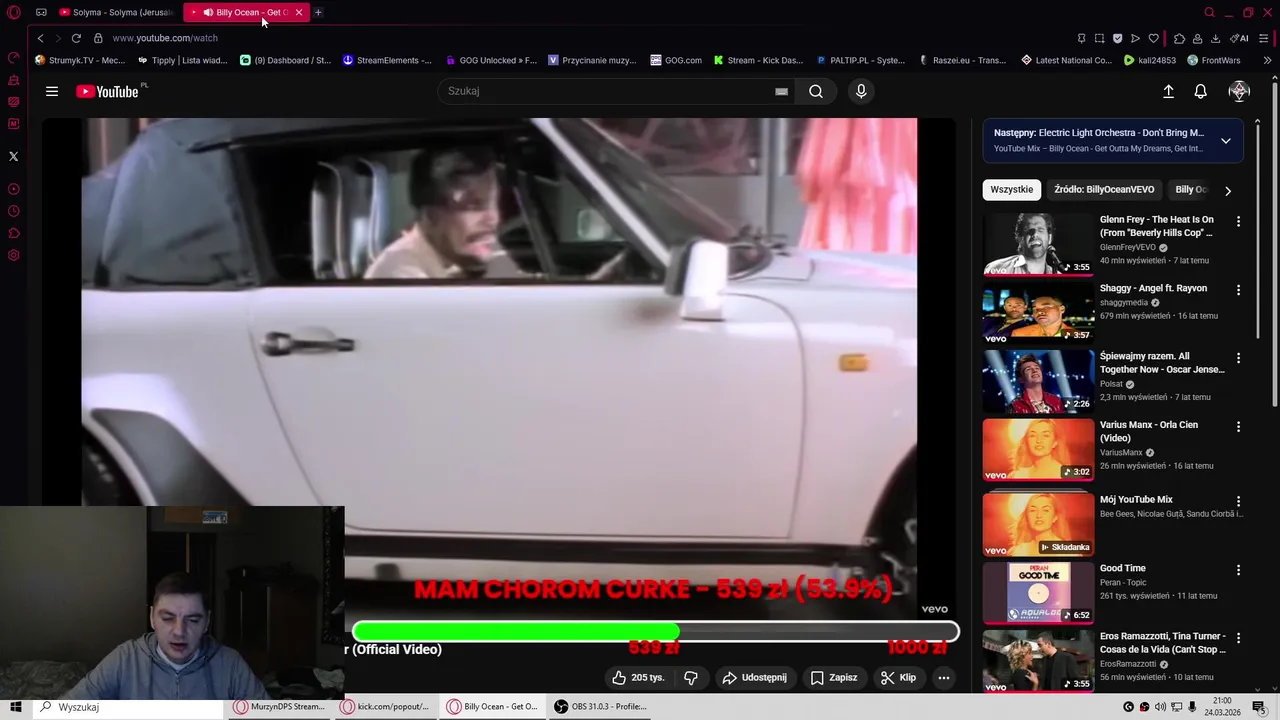Click the YouTube upload create icon

[1168, 91]
